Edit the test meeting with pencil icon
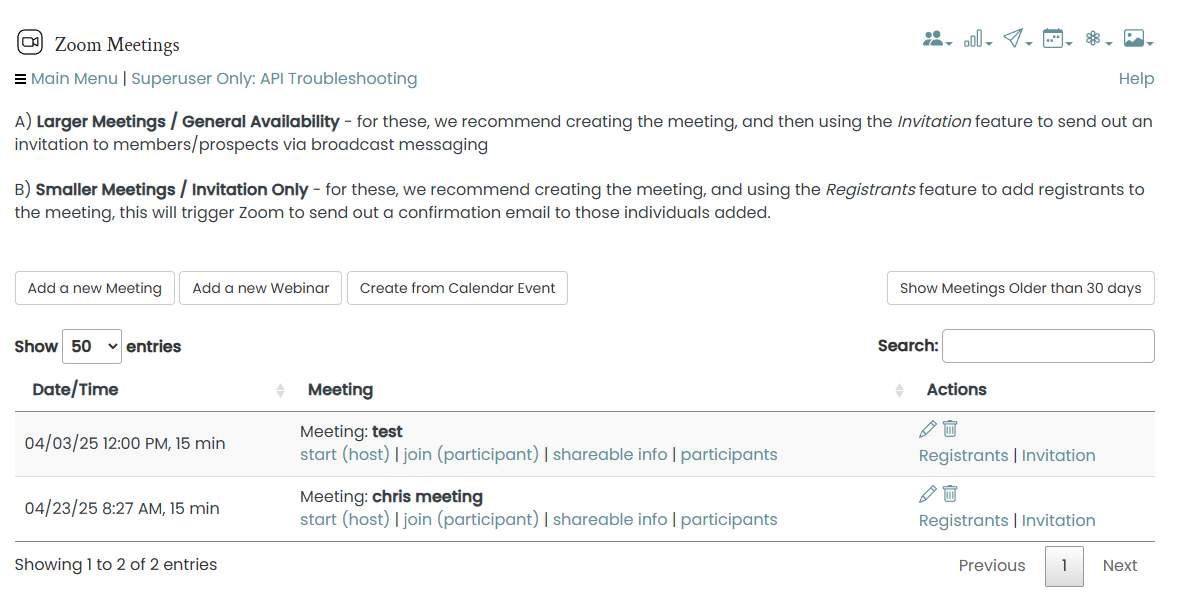The height and width of the screenshot is (605, 1183). [x=928, y=429]
